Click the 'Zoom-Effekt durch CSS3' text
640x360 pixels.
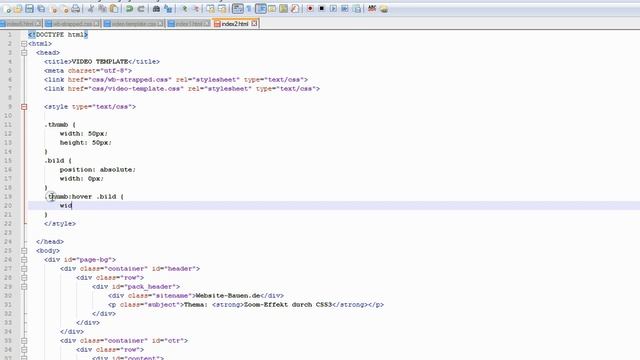point(287,304)
